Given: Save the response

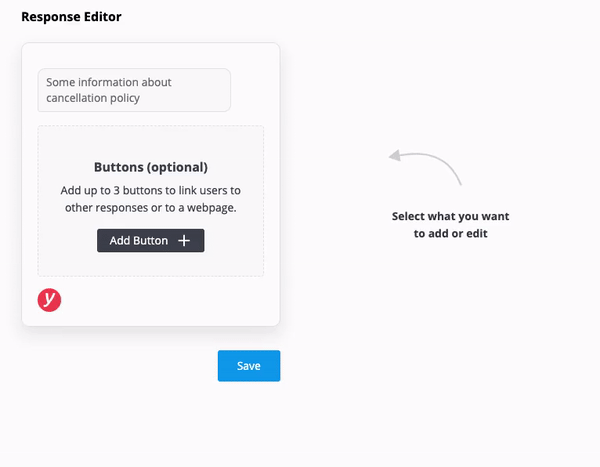Looking at the screenshot, I should click(x=249, y=366).
